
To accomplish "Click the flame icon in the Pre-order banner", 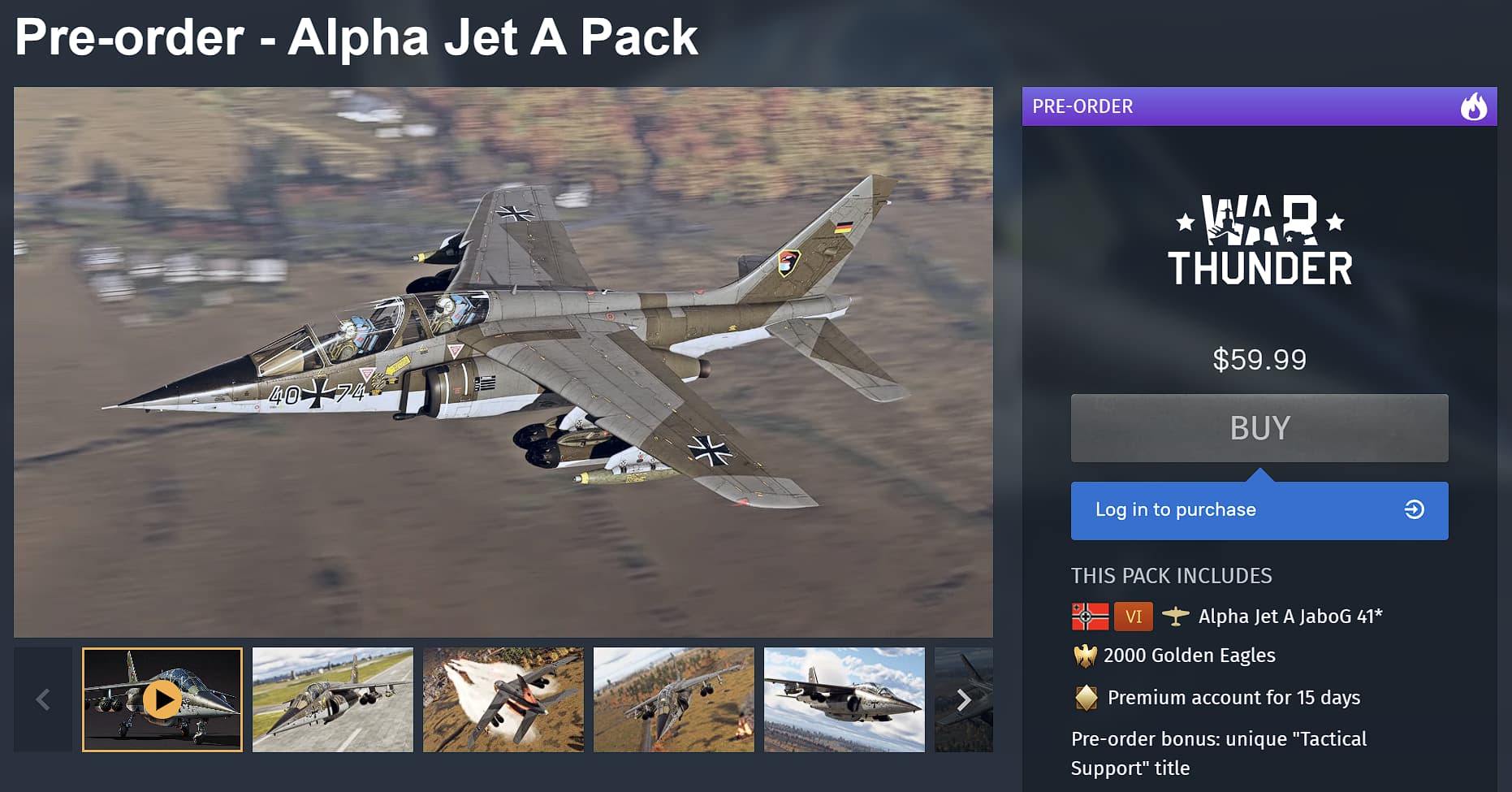I will coord(1474,106).
